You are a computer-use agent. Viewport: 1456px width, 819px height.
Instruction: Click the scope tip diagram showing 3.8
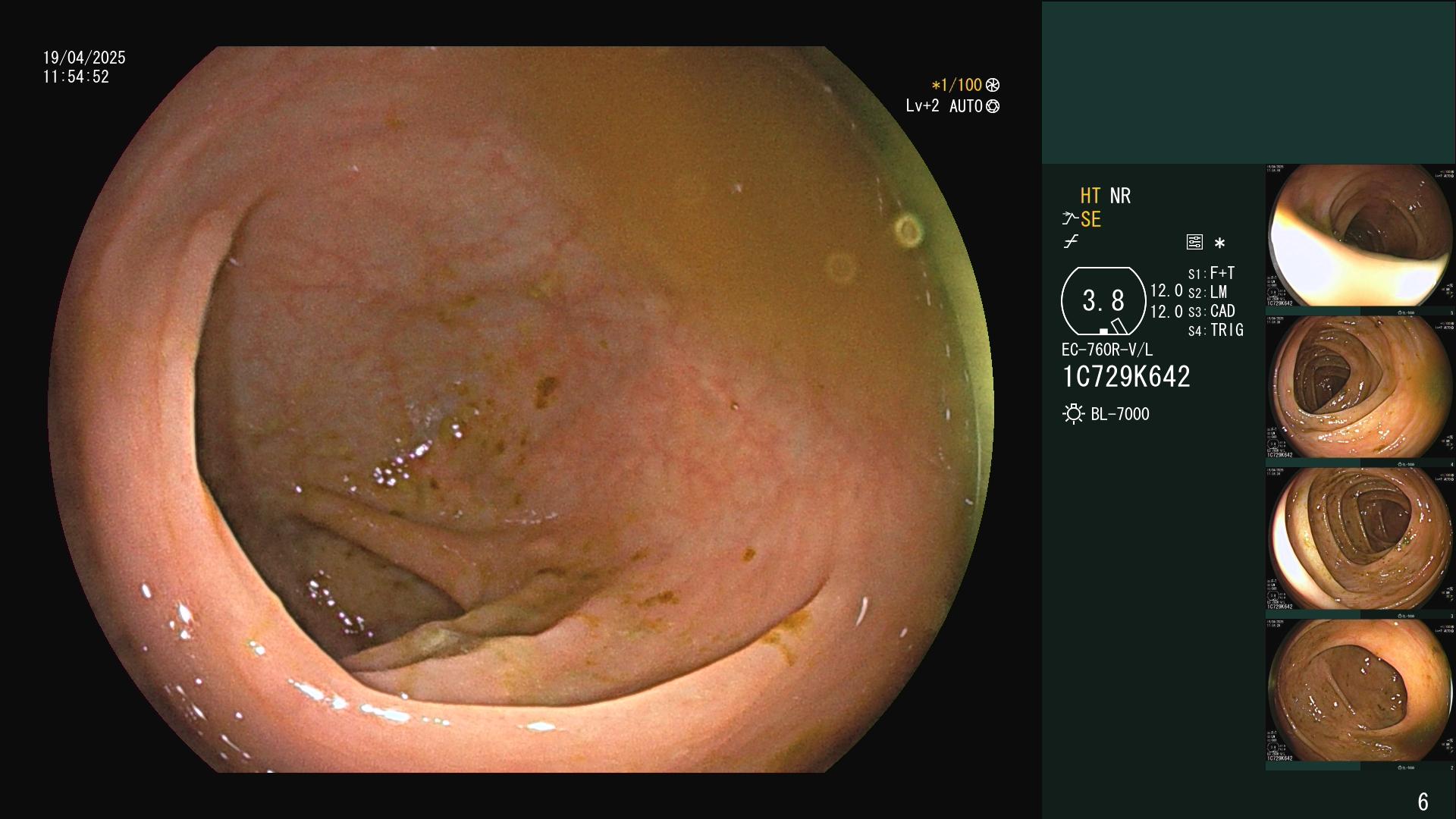tap(1103, 301)
